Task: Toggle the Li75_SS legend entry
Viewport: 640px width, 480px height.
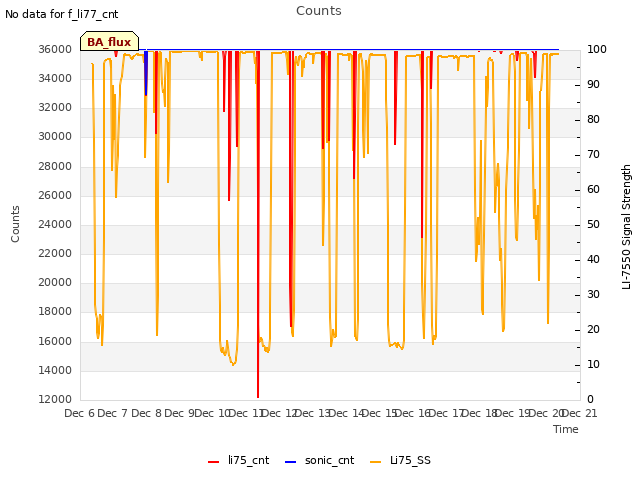Action: (x=400, y=460)
